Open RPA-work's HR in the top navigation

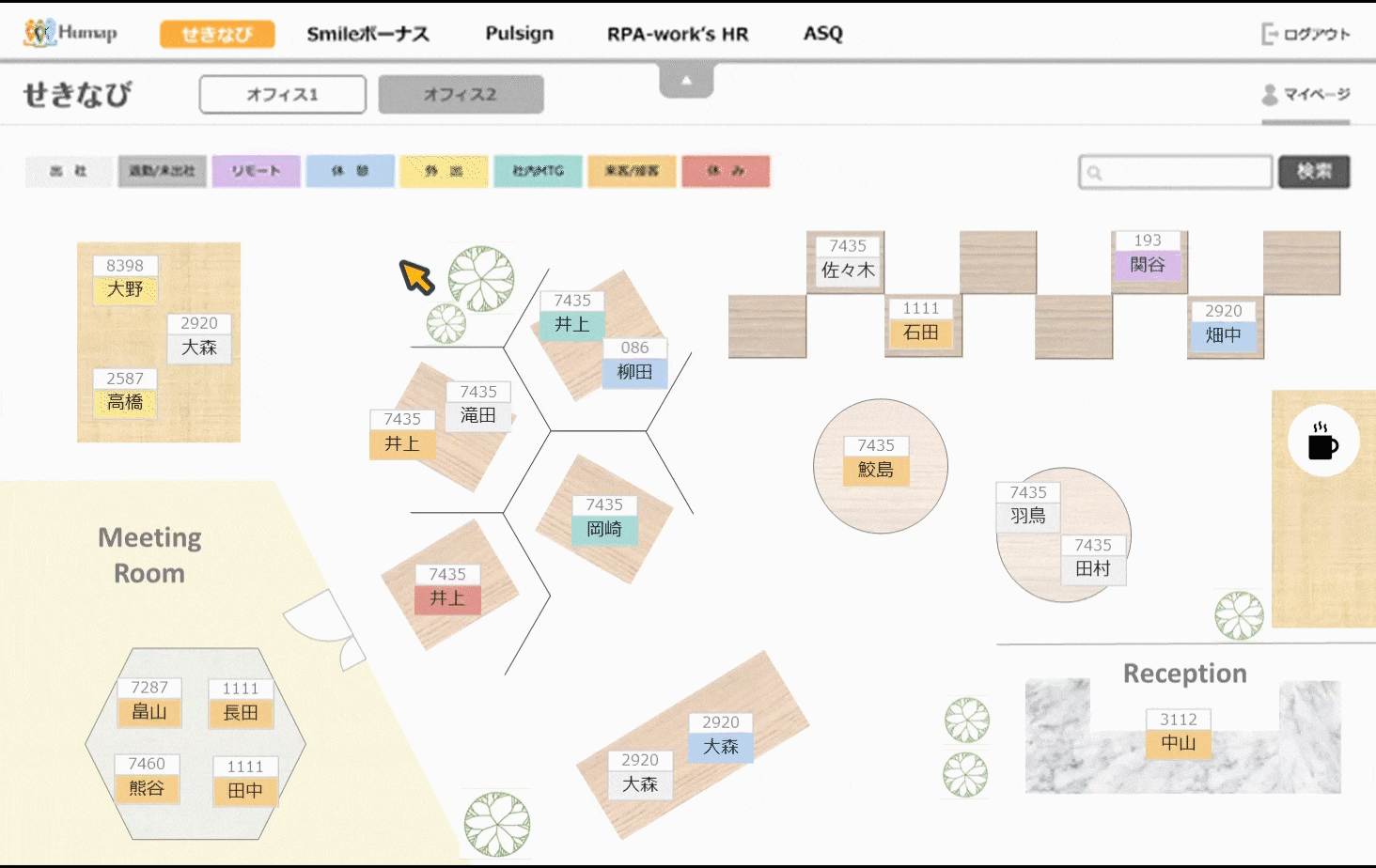coord(678,34)
